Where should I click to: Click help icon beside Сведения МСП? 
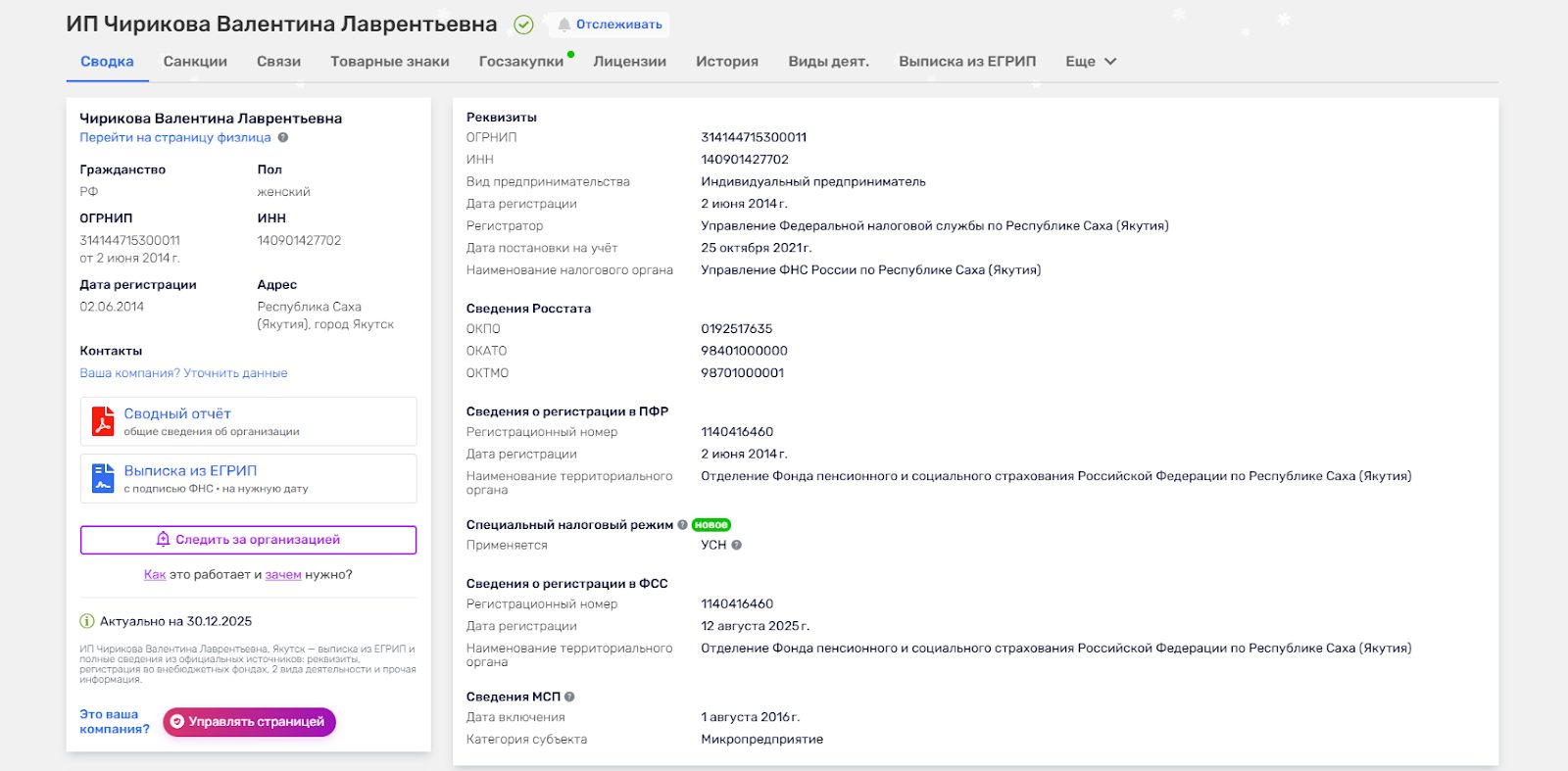pyautogui.click(x=569, y=698)
